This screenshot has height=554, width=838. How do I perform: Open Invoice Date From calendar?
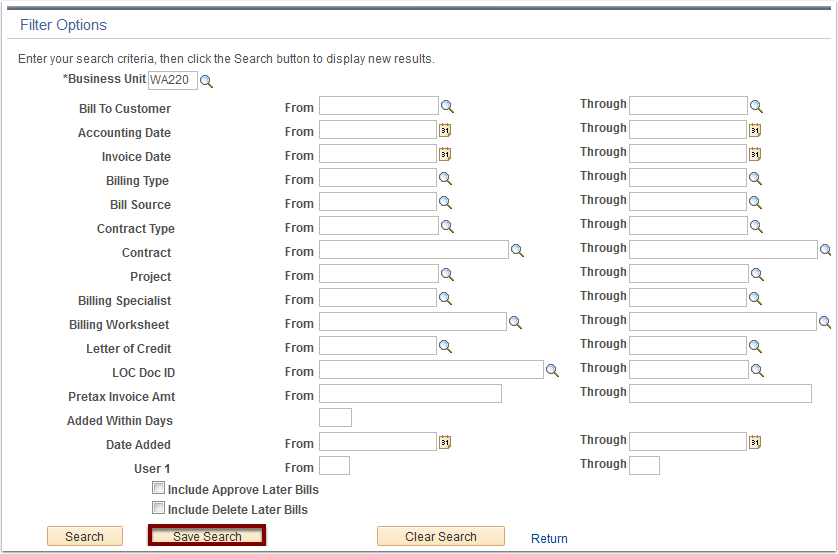pos(445,154)
